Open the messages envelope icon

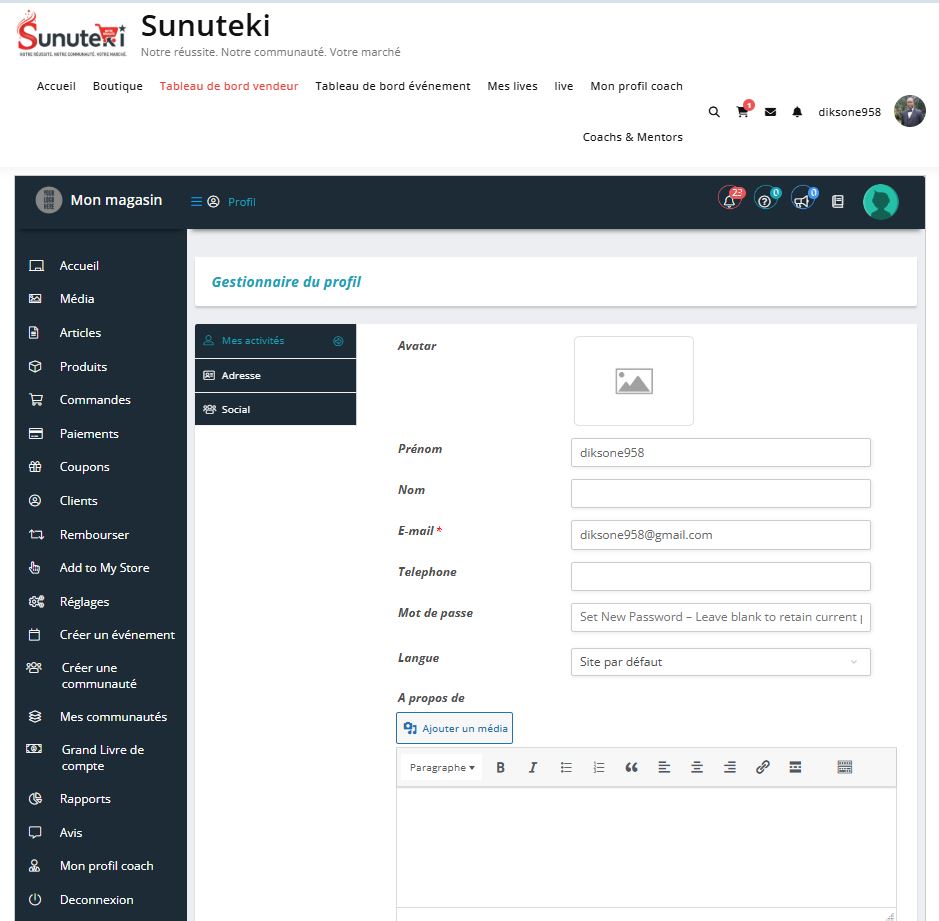769,112
